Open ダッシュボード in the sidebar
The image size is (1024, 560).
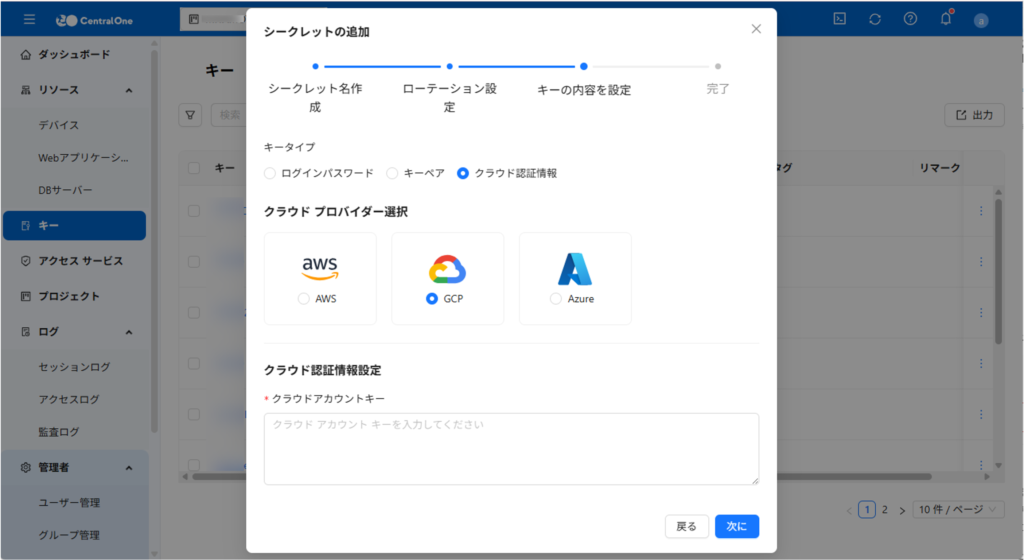pos(74,55)
